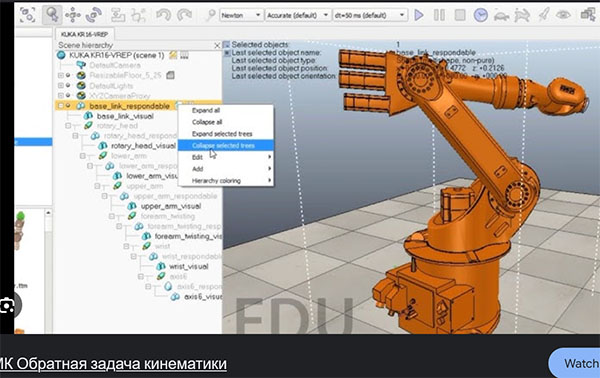The height and width of the screenshot is (378, 600).
Task: Toggle threaded rendering rocket icon
Action: [543, 15]
